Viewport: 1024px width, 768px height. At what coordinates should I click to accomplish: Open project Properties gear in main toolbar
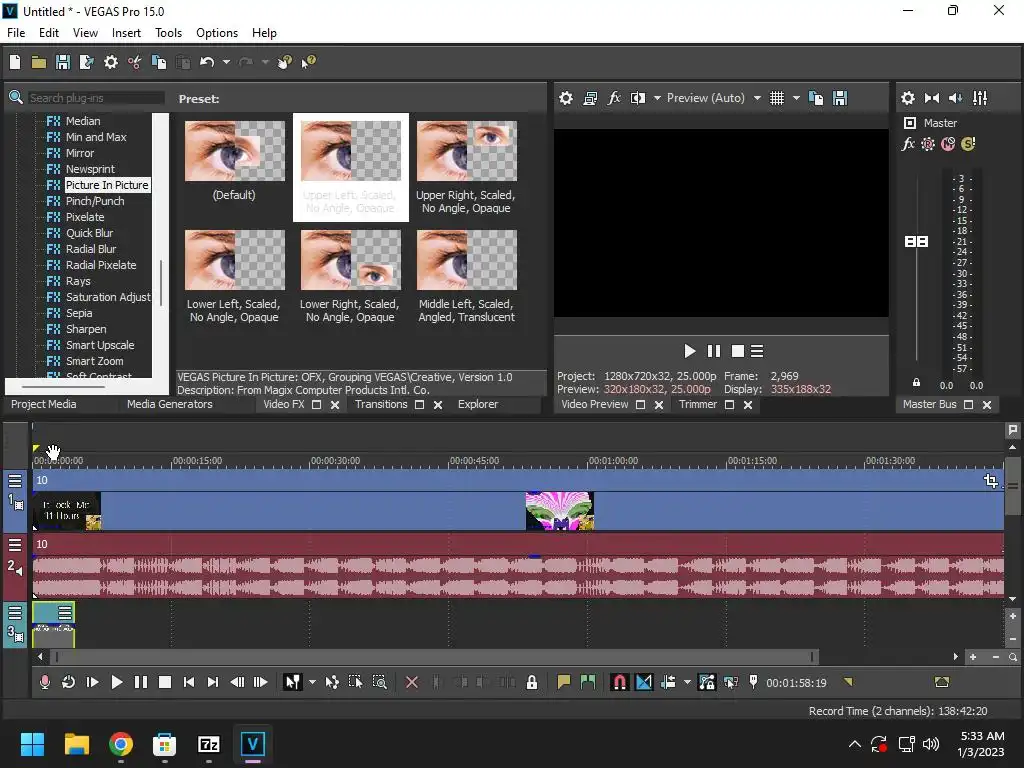(x=111, y=62)
